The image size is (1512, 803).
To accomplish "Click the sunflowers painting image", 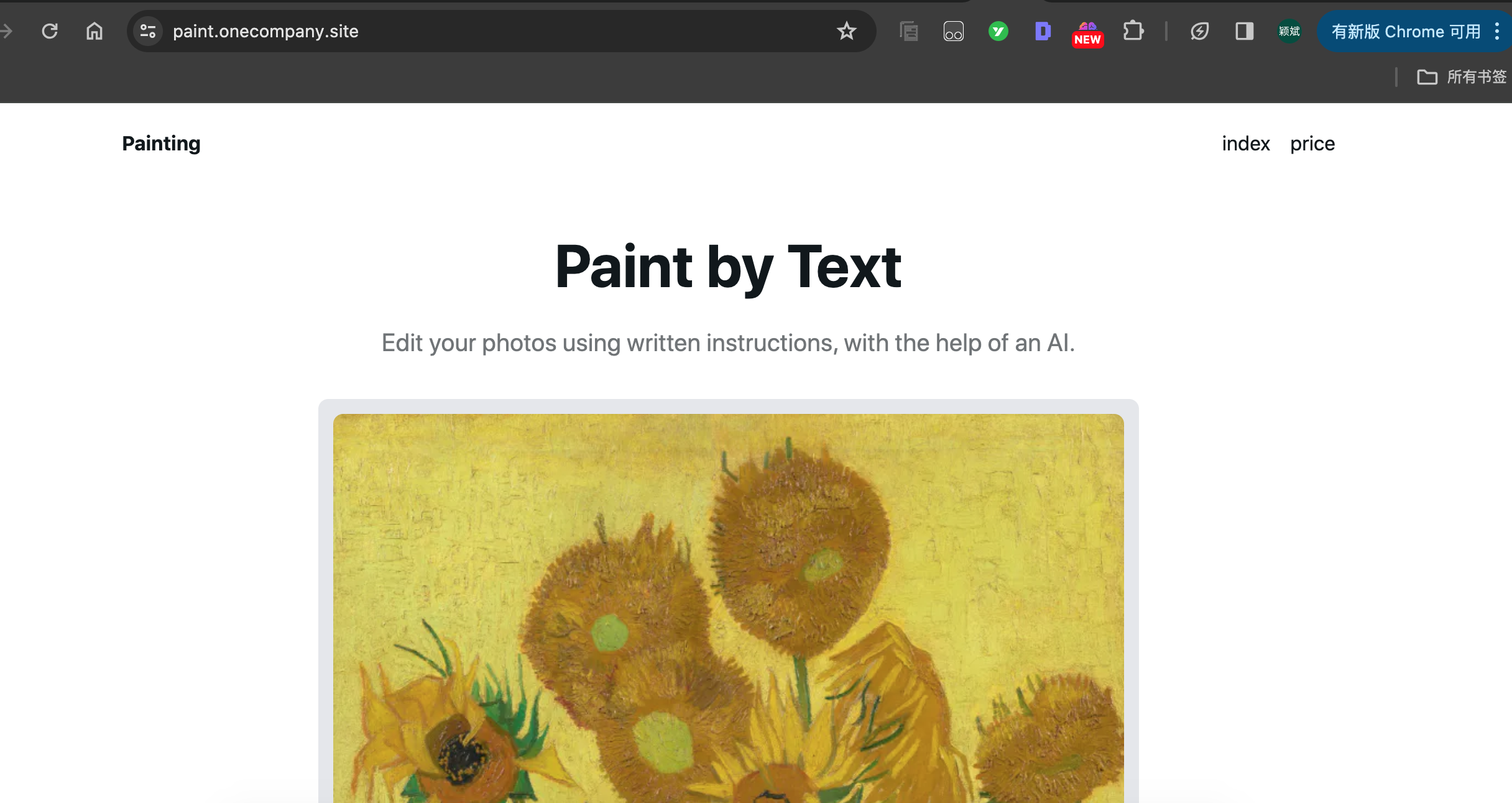I will [x=728, y=608].
